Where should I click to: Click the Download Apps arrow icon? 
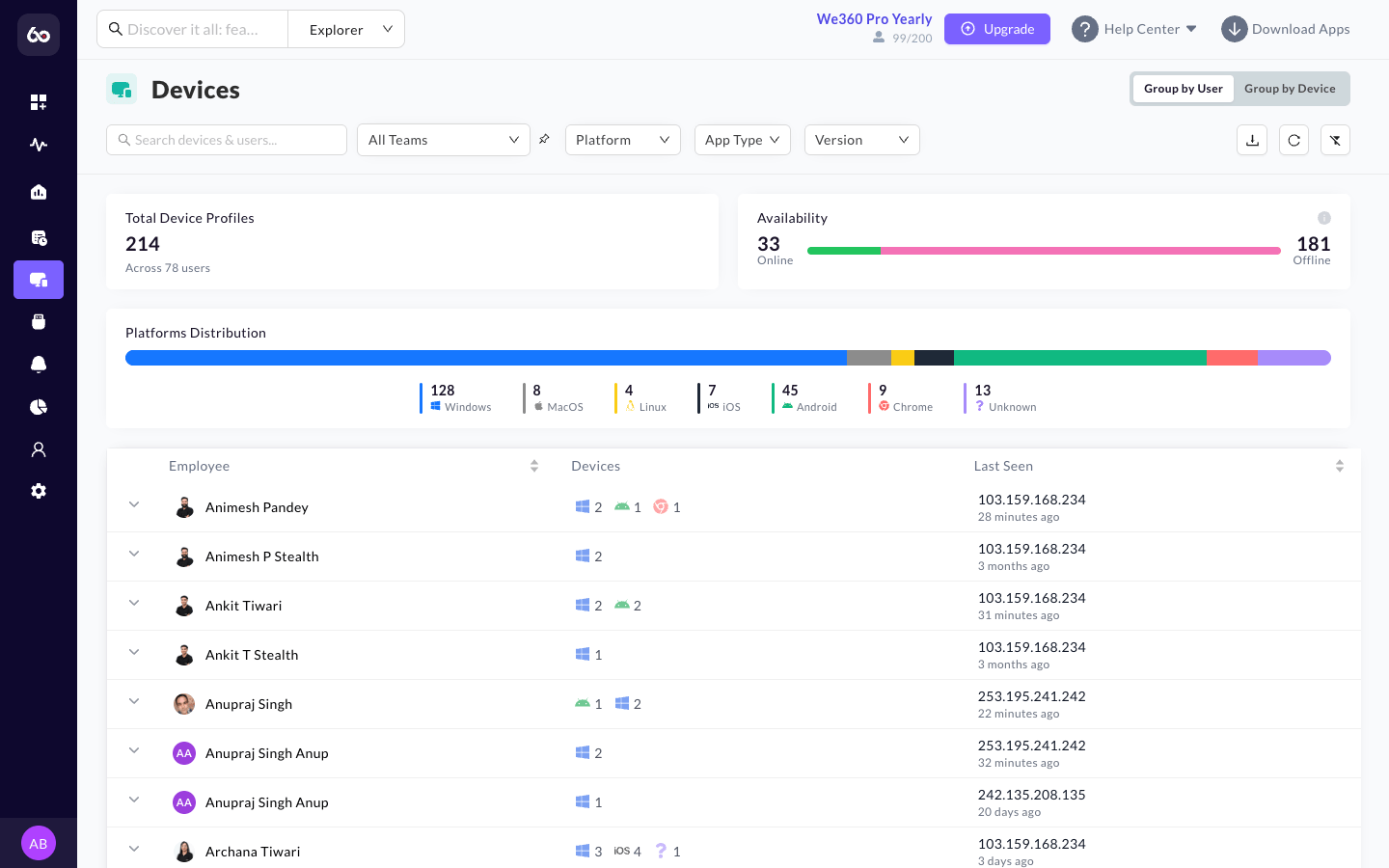coord(1235,29)
